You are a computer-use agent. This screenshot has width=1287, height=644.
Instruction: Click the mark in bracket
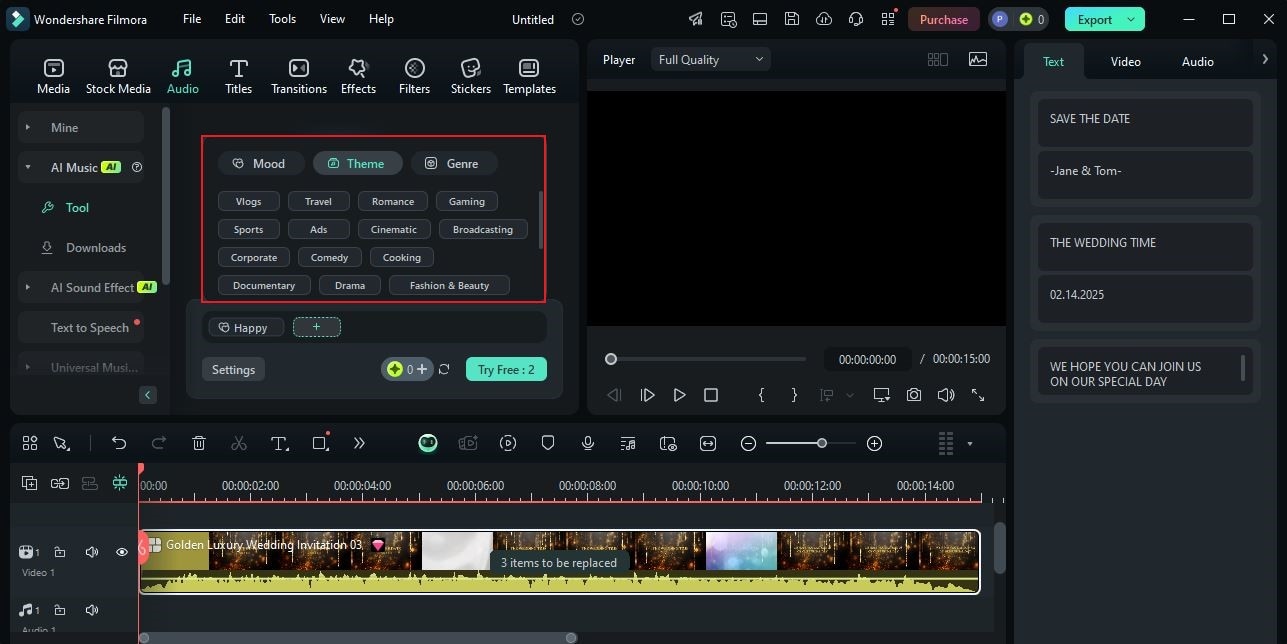pos(761,395)
